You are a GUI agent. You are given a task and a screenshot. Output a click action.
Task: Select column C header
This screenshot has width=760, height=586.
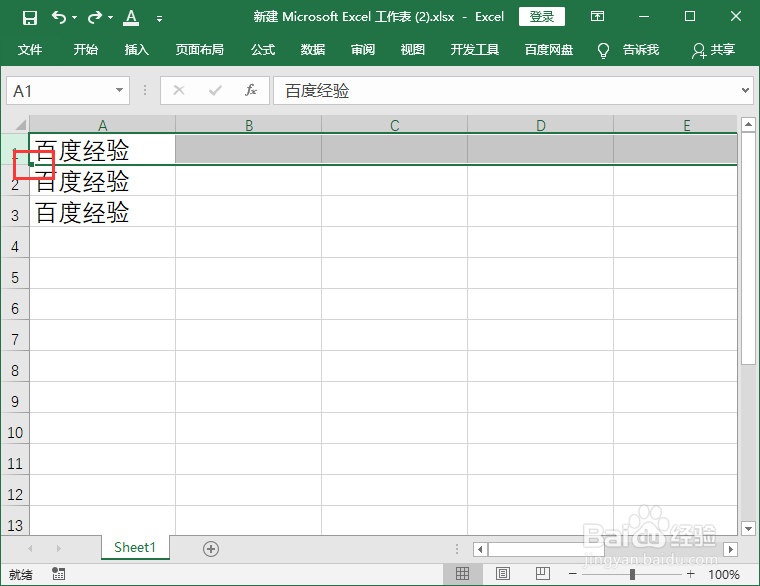[395, 125]
